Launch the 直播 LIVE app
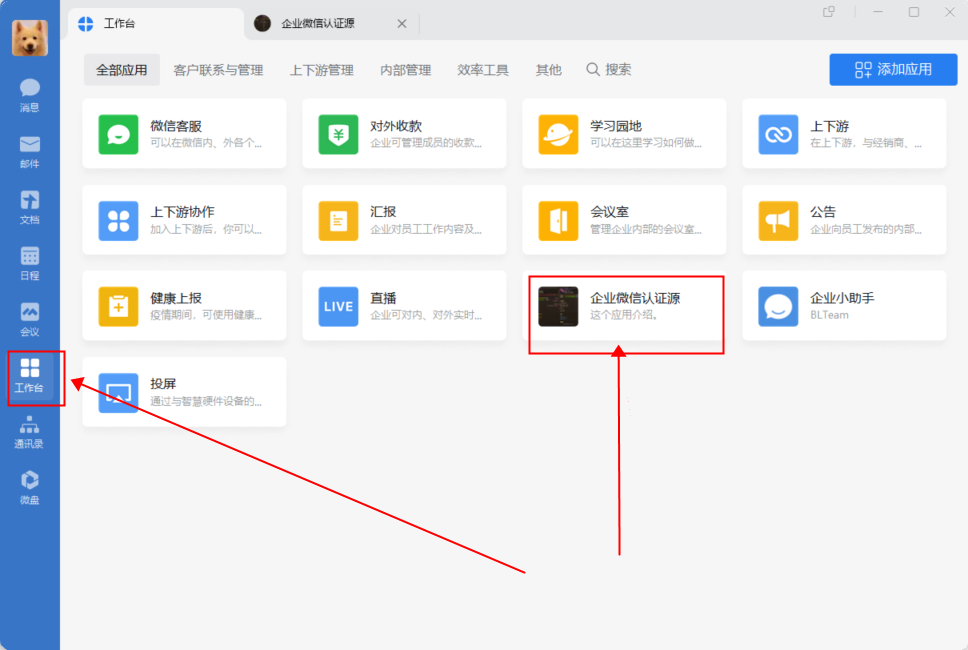968x650 pixels. coord(404,305)
